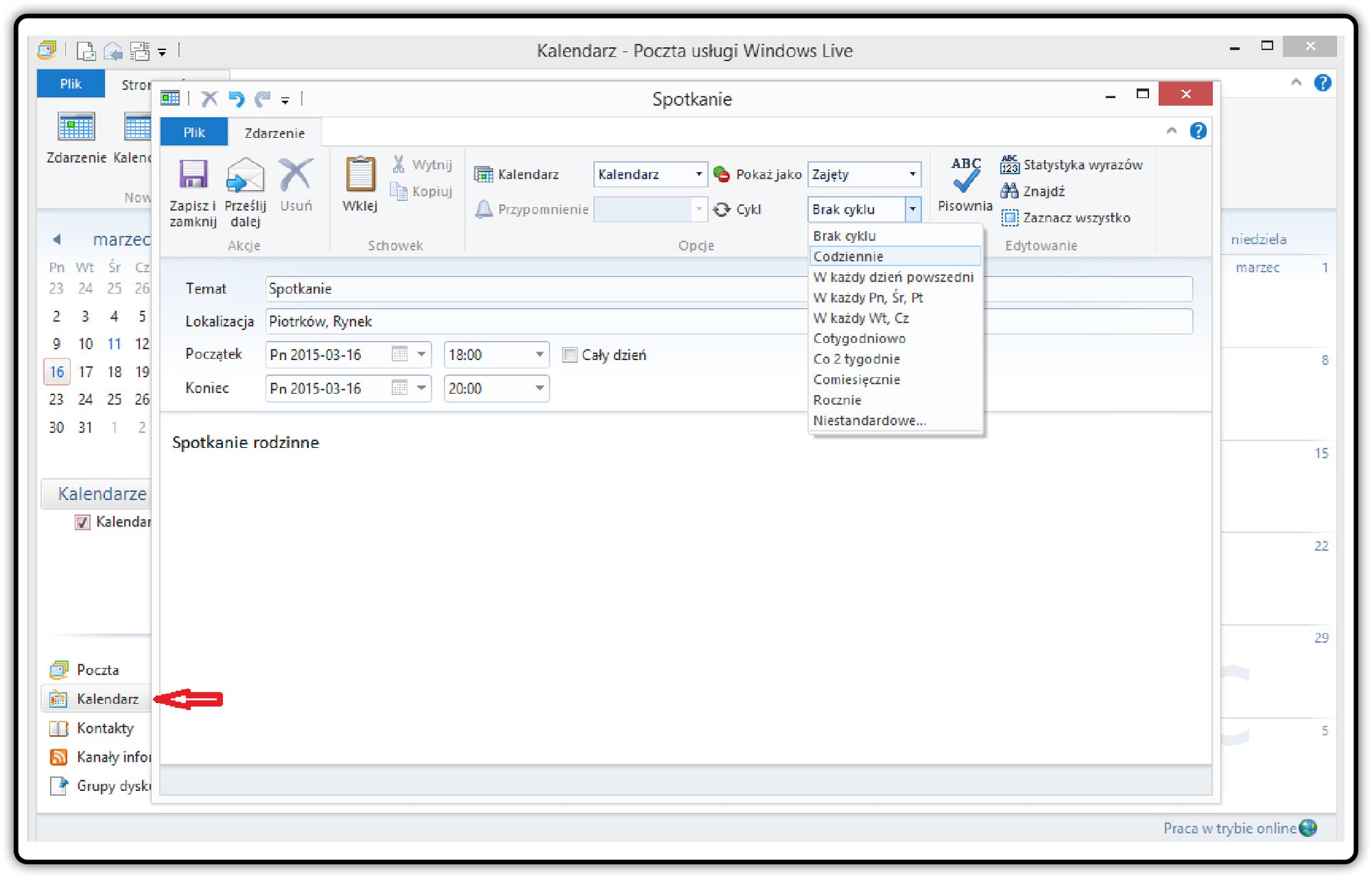Open help icon in main Kalendarz window
Screen dimensions: 1372x878
1323,83
